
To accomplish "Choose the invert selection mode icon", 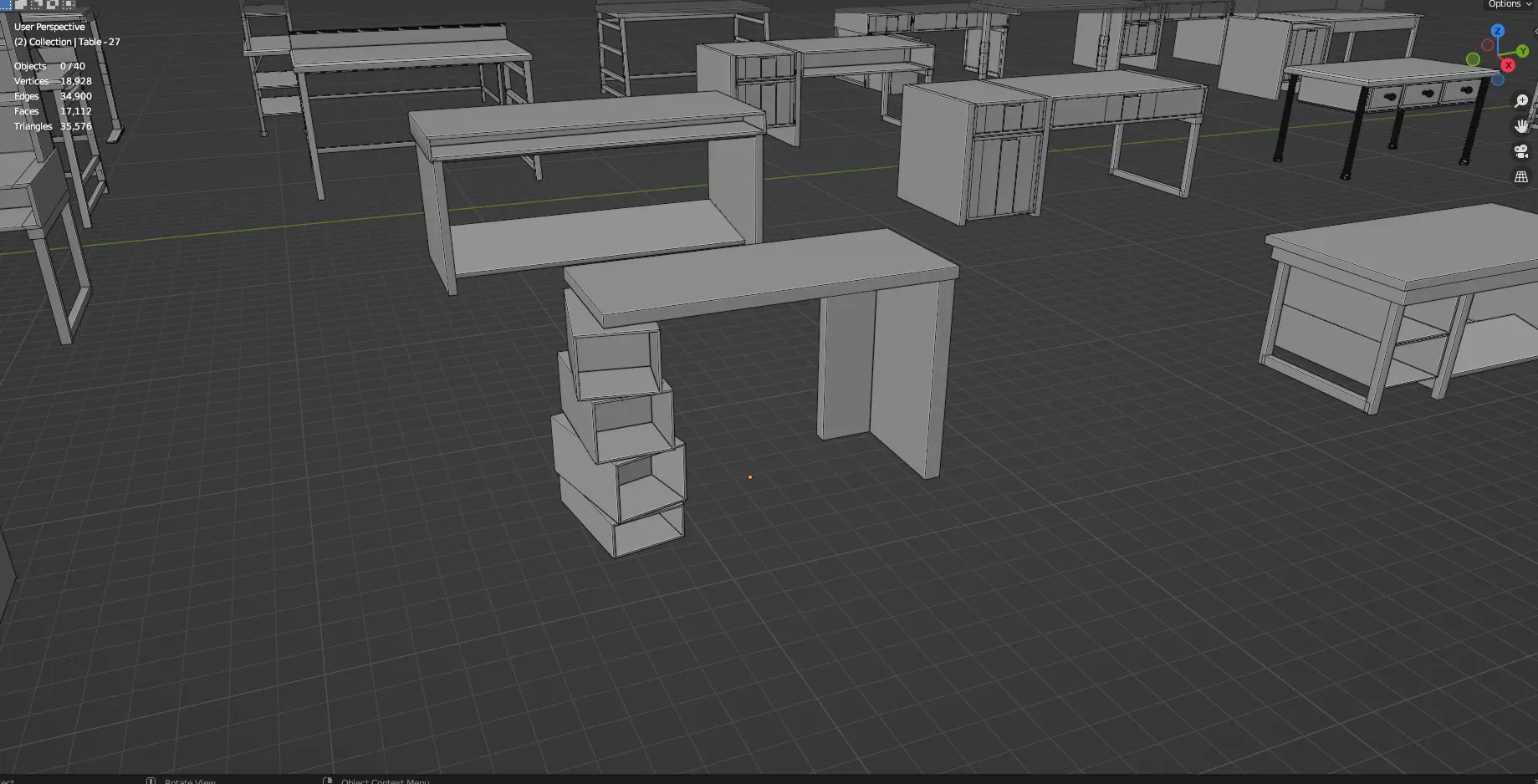I will tap(53, 4).
